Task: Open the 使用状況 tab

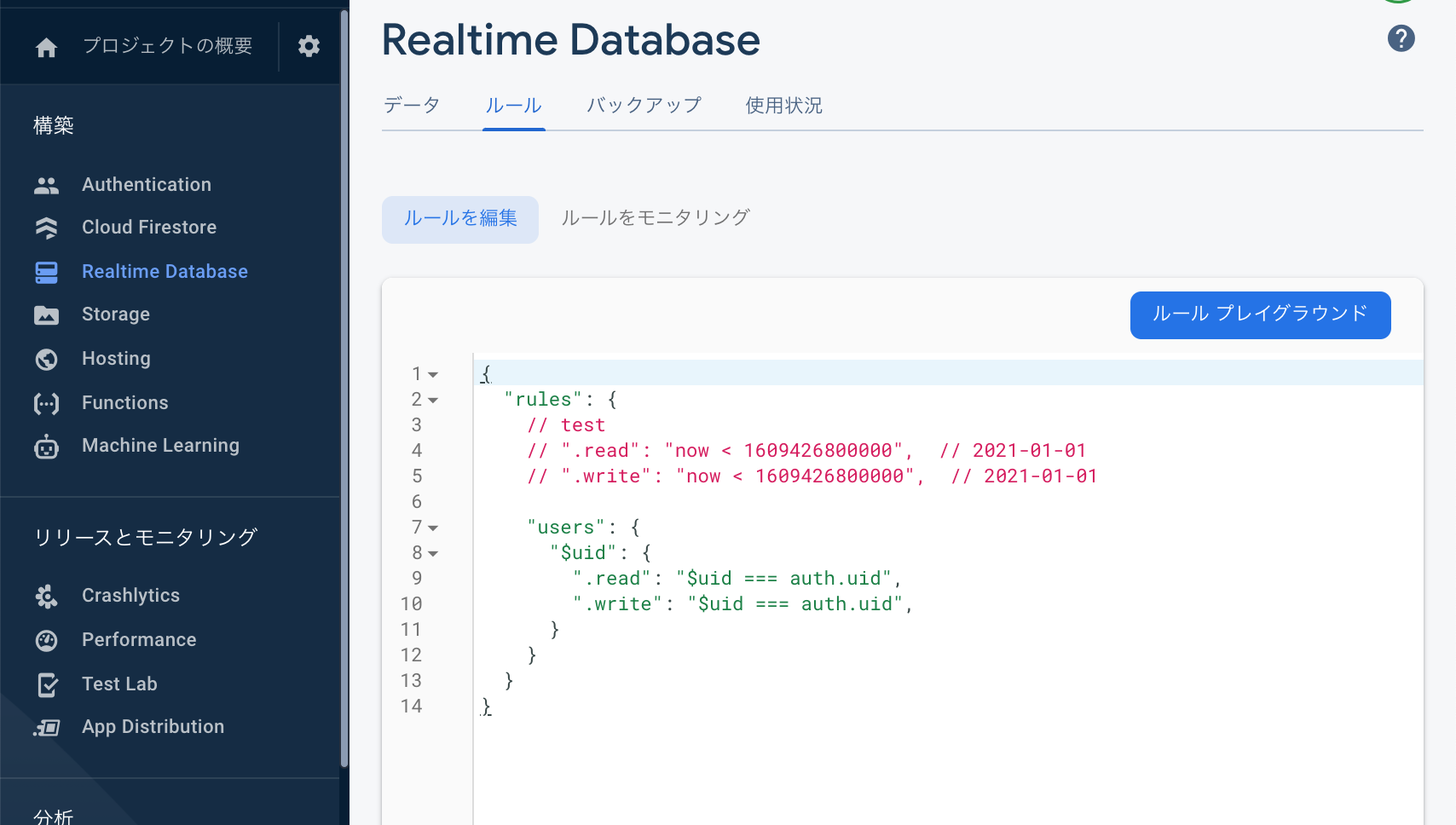Action: coord(784,105)
